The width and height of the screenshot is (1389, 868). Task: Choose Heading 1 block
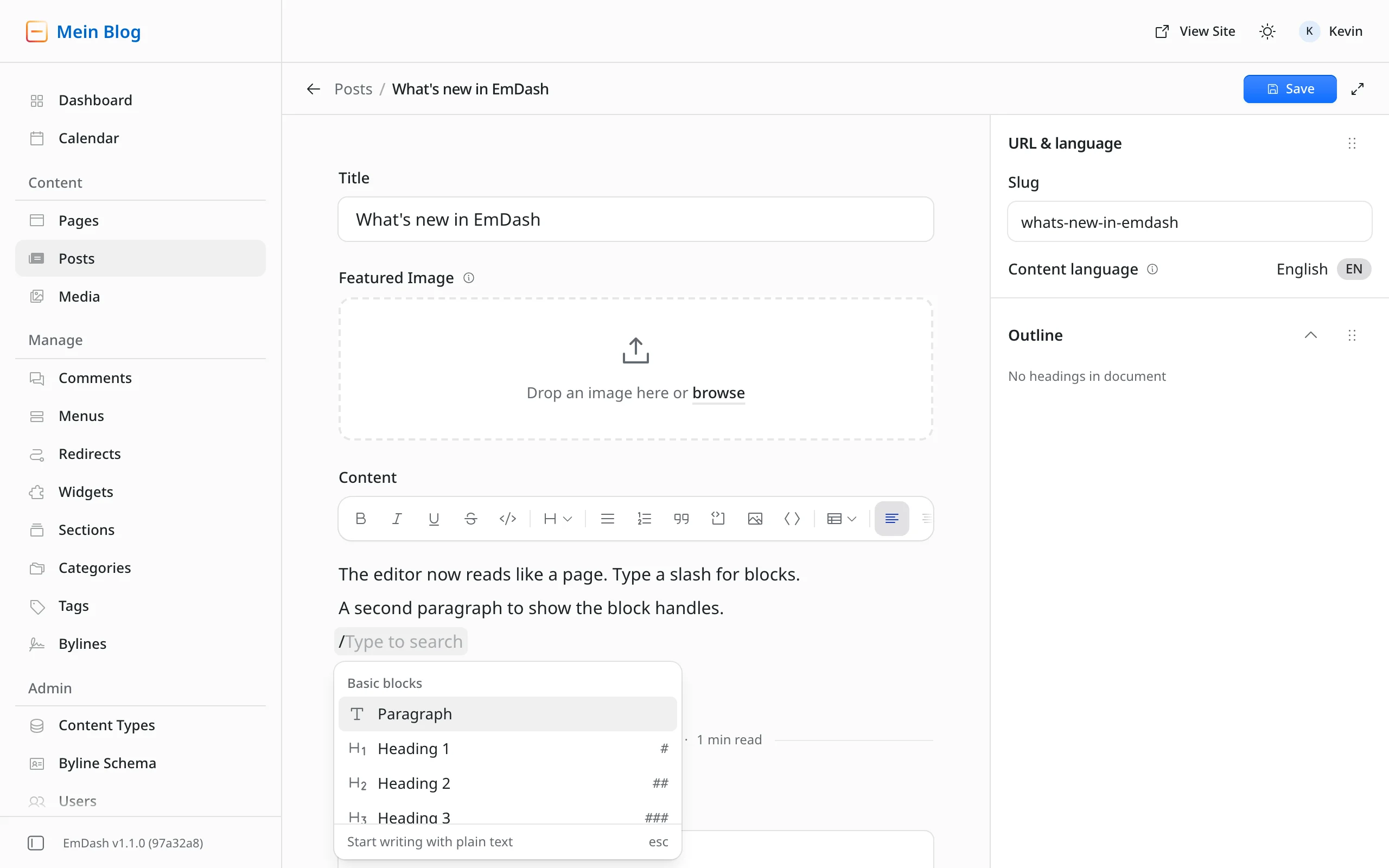[507, 749]
